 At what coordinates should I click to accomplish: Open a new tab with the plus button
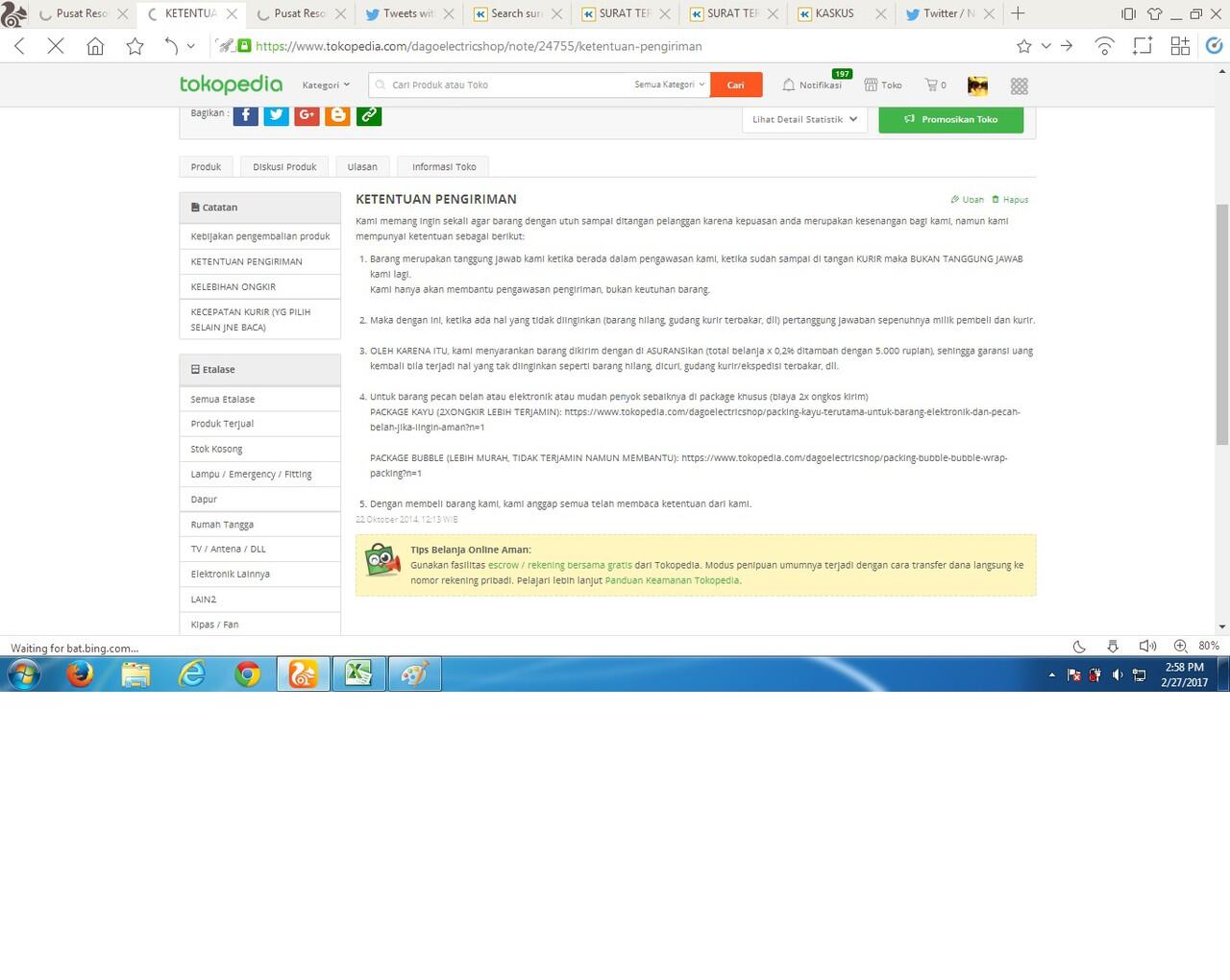tap(1018, 13)
